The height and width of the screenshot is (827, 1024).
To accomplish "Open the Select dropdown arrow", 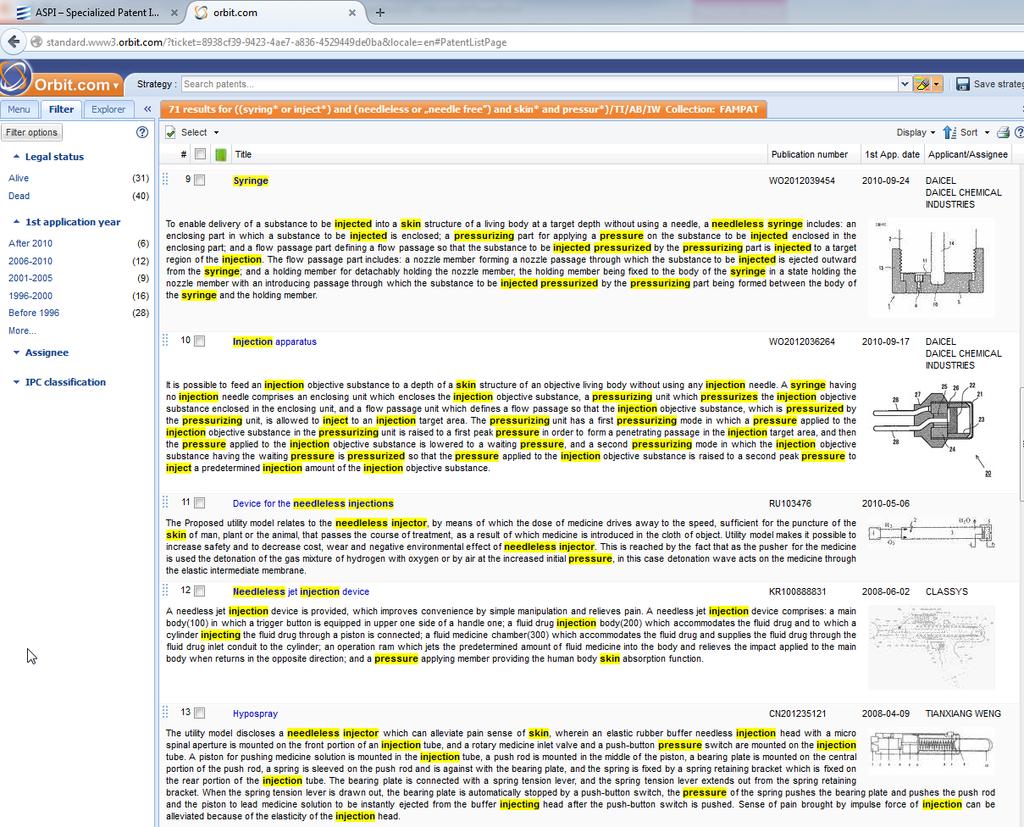I will pos(216,133).
